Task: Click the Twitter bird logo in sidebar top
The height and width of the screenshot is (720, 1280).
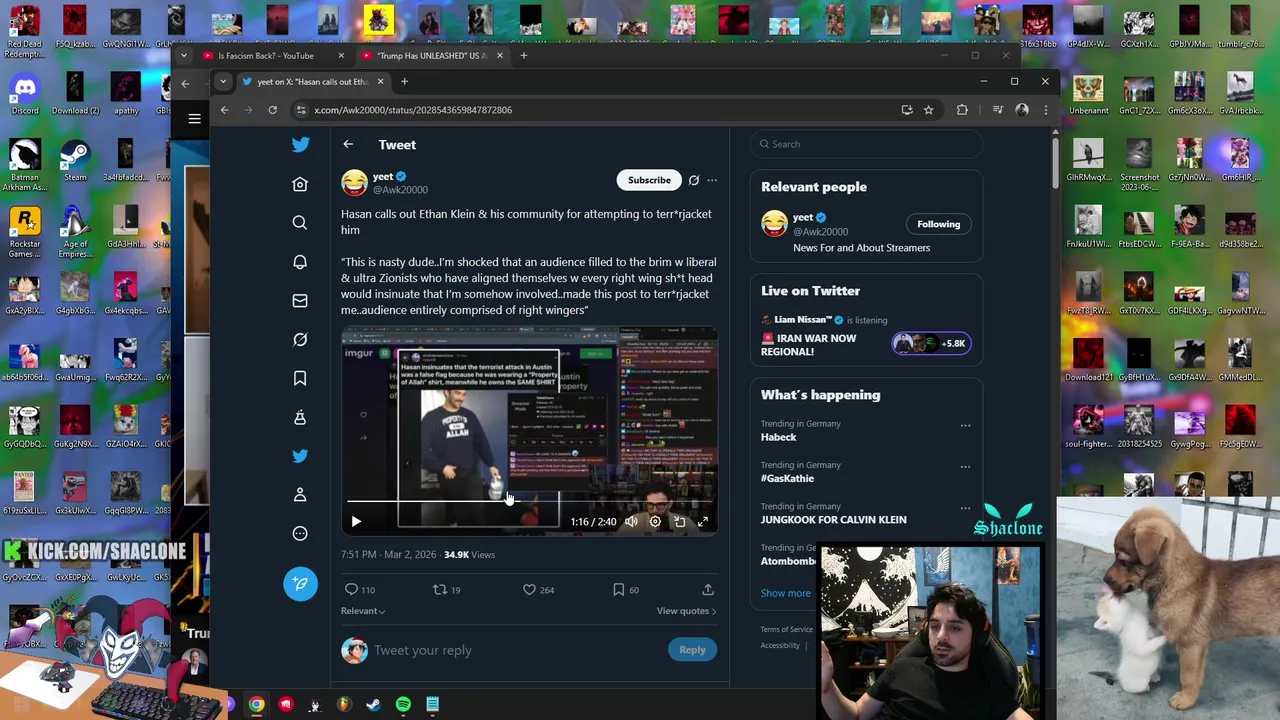Action: point(300,145)
